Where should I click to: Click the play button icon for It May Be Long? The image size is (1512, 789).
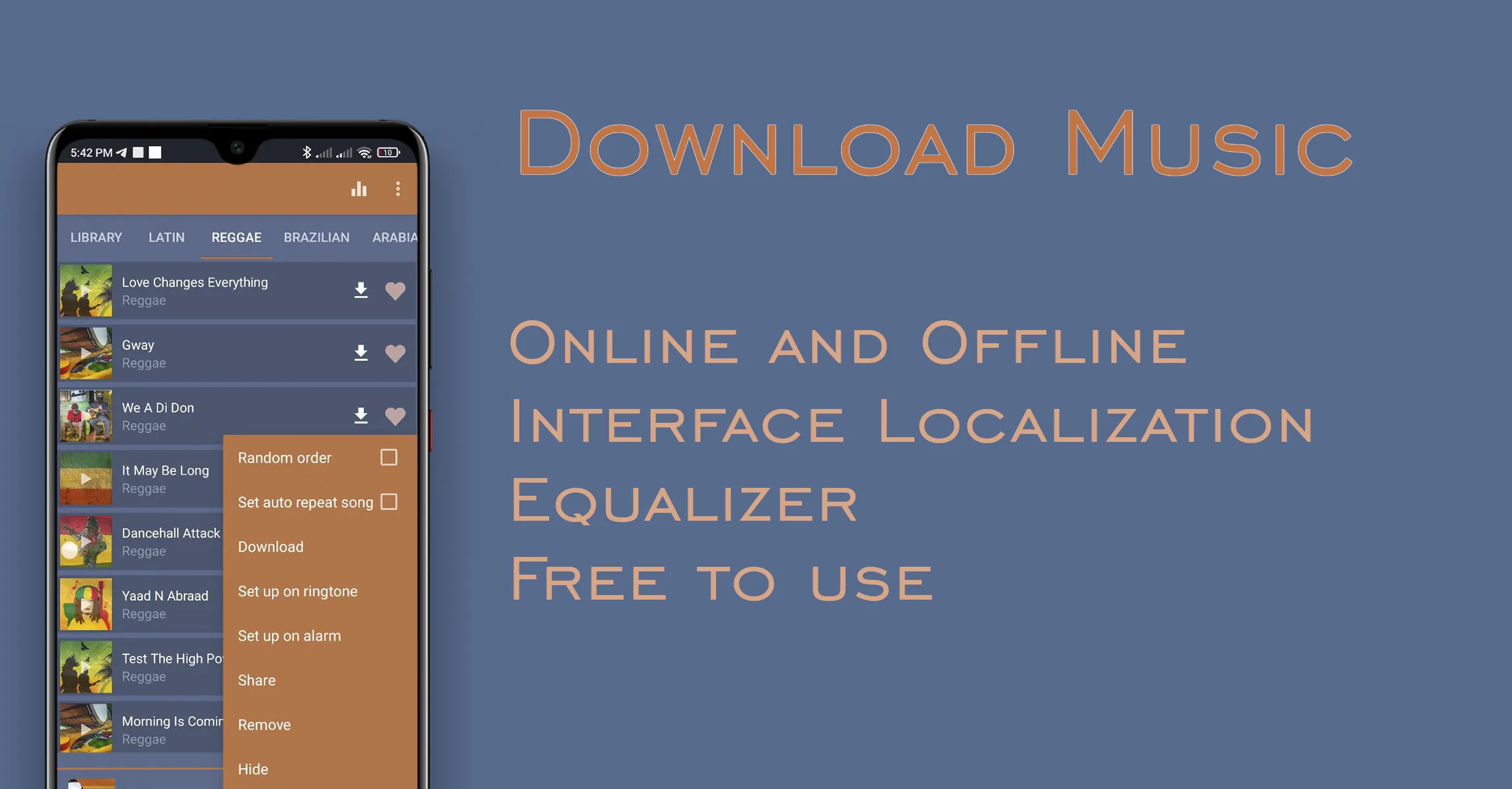[x=87, y=477]
